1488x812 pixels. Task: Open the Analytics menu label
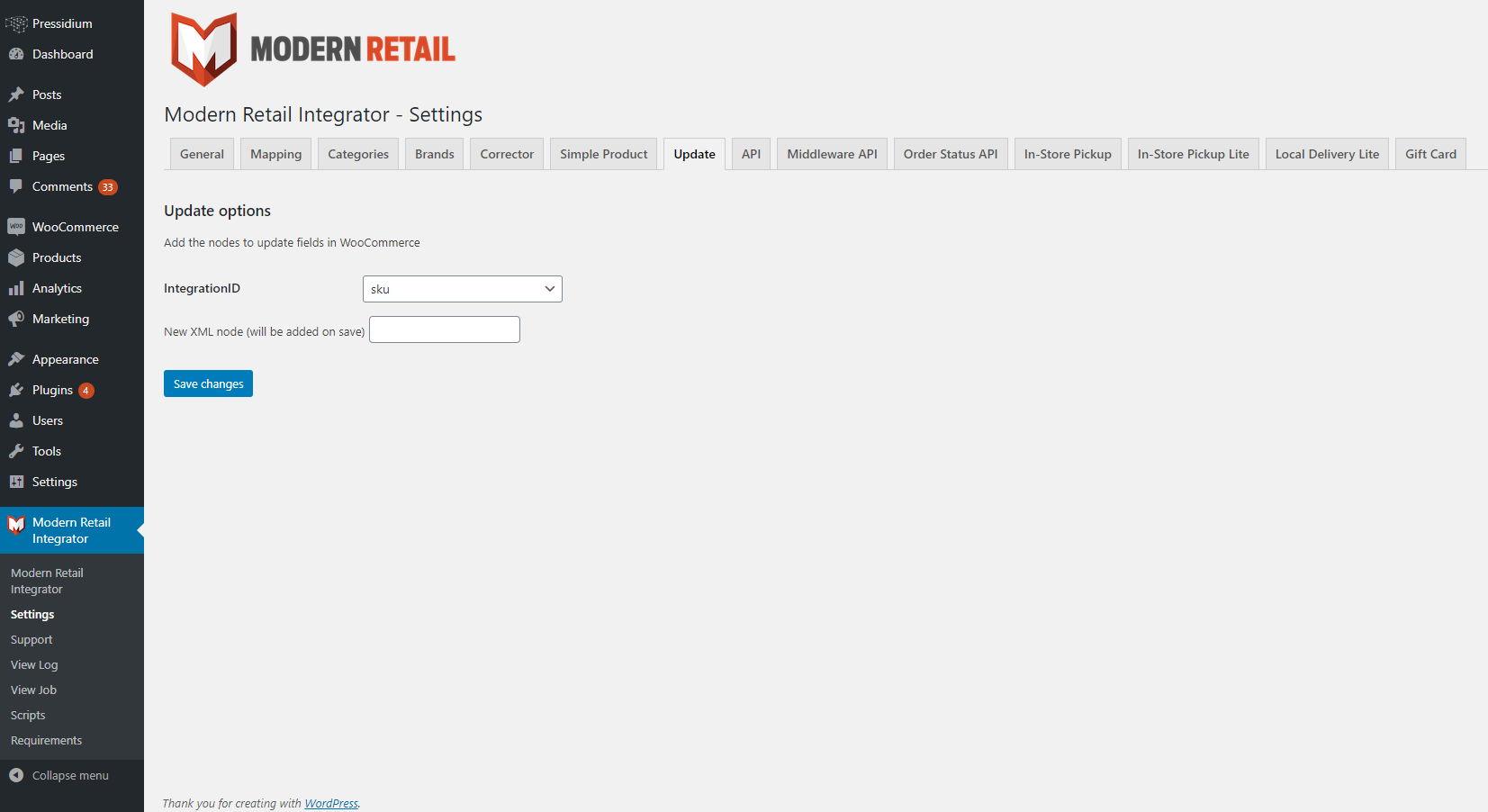click(x=57, y=288)
